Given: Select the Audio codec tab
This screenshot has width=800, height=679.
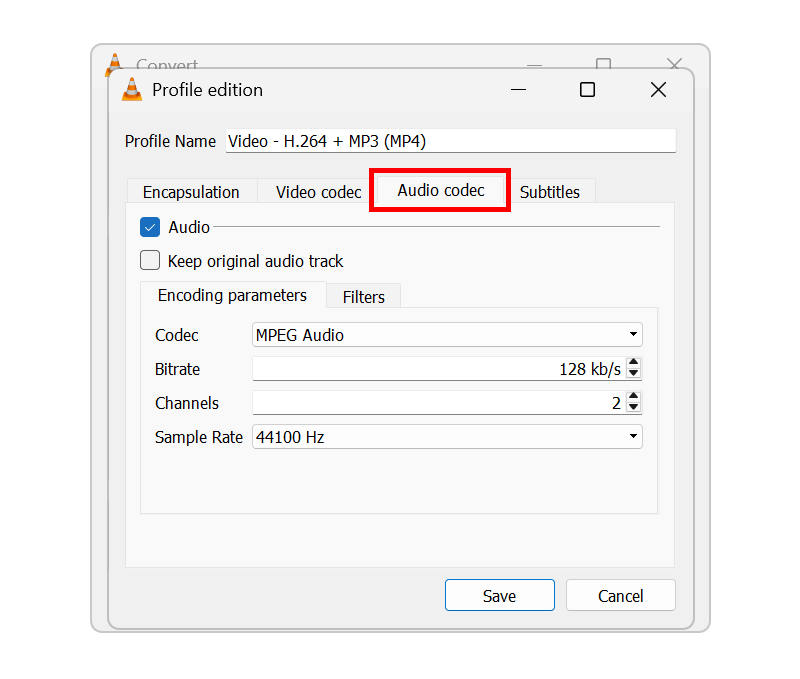Looking at the screenshot, I should tap(441, 190).
